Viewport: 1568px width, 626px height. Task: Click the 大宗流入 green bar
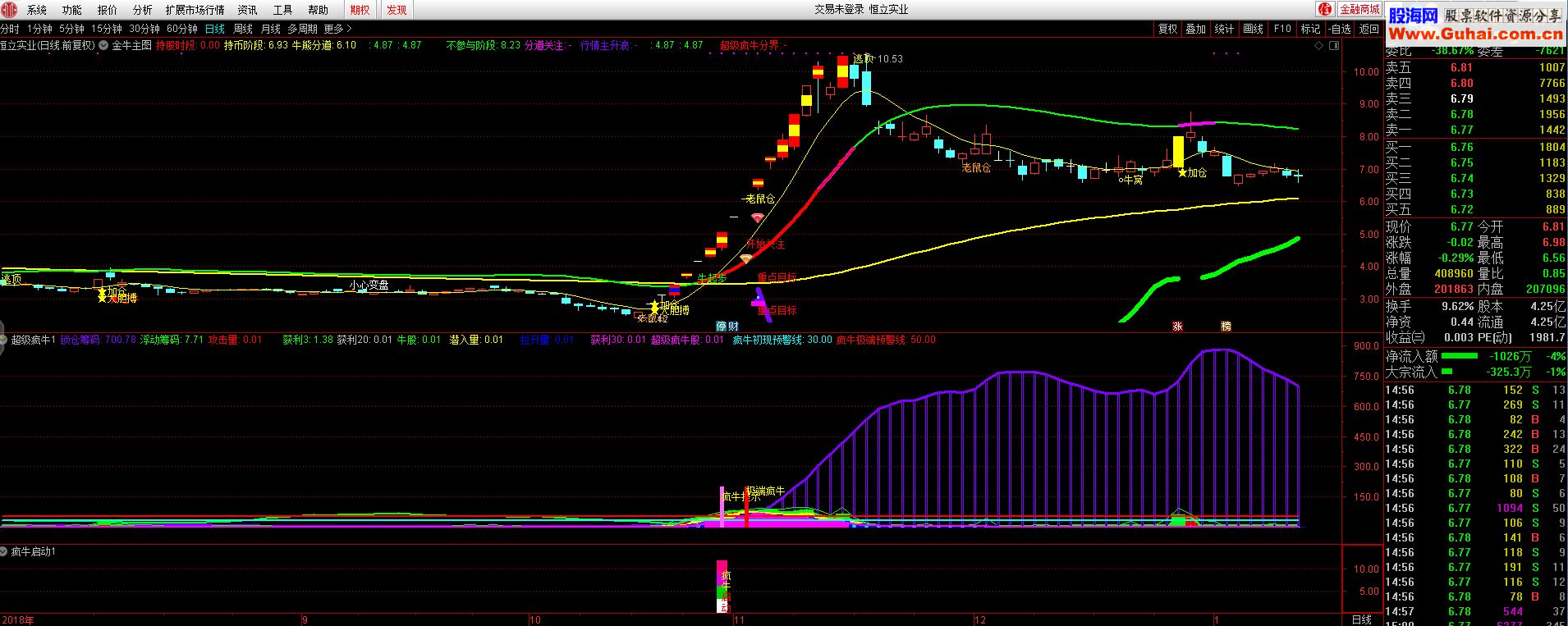tap(1447, 372)
